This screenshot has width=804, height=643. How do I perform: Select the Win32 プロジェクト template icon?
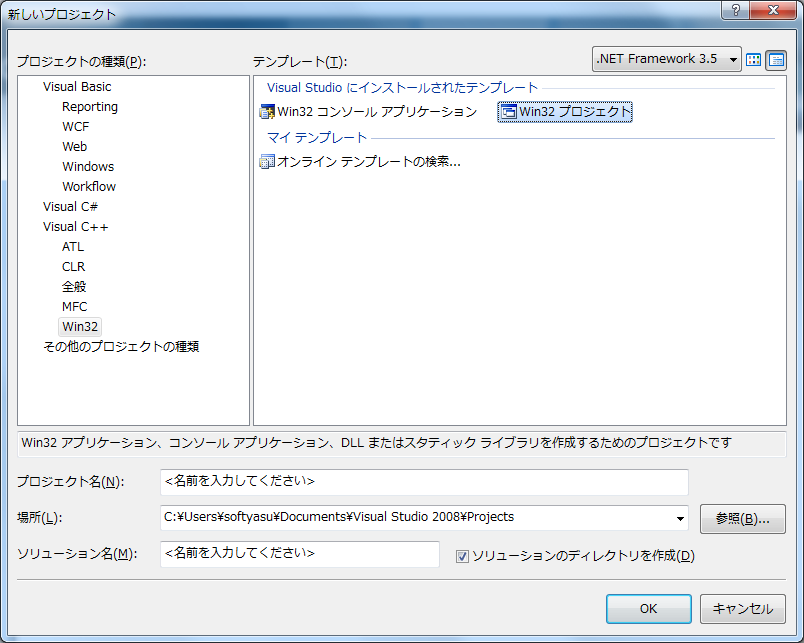pos(508,112)
